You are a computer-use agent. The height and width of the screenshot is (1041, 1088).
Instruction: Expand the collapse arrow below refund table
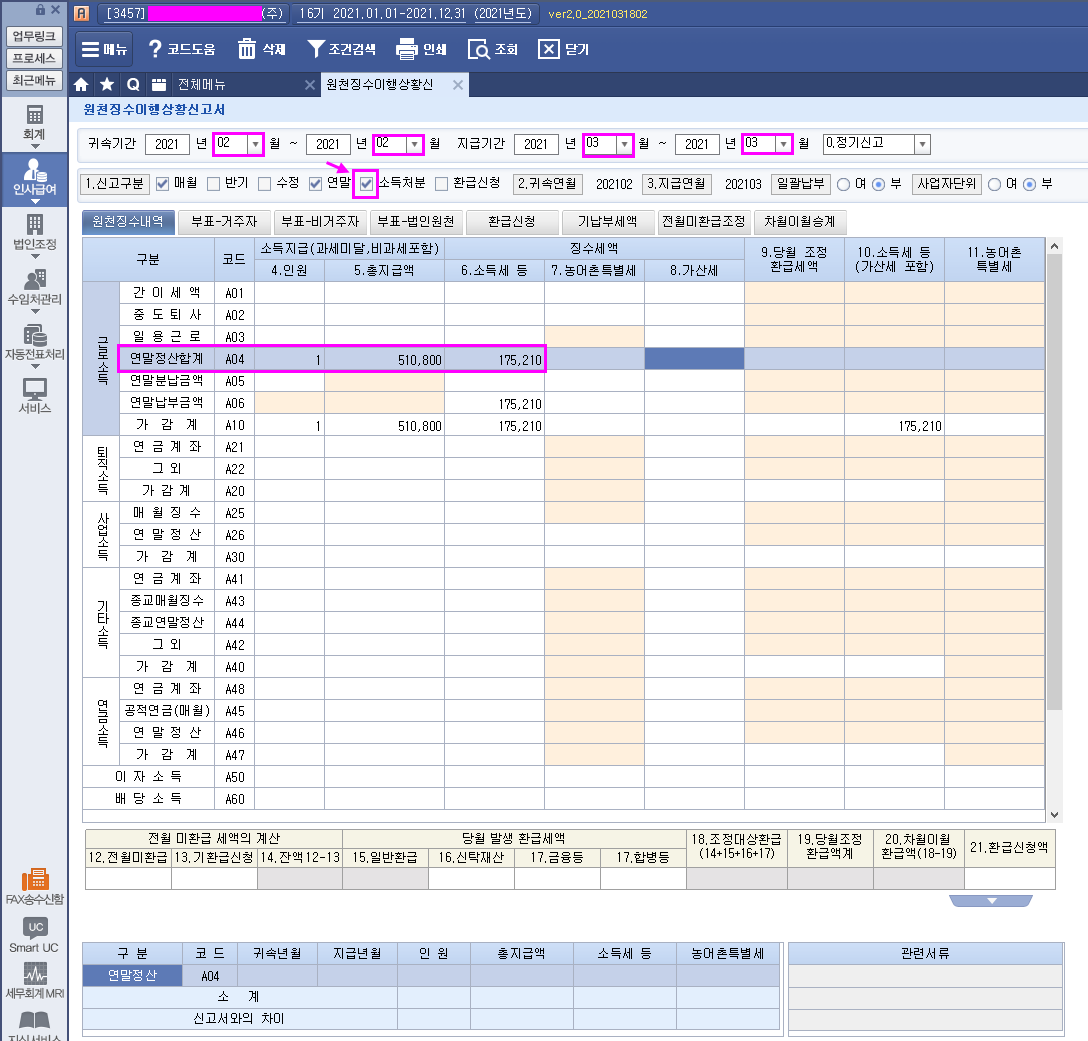click(x=991, y=901)
